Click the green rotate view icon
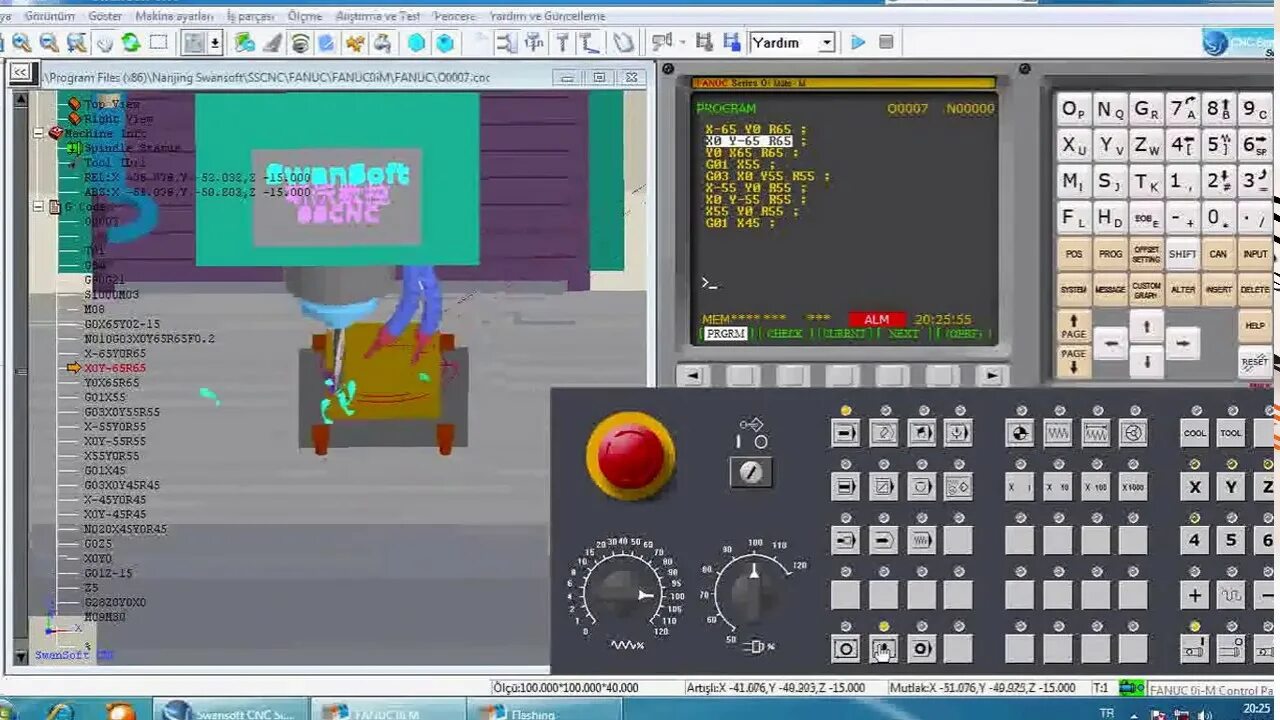This screenshot has width=1280, height=720. pos(131,43)
